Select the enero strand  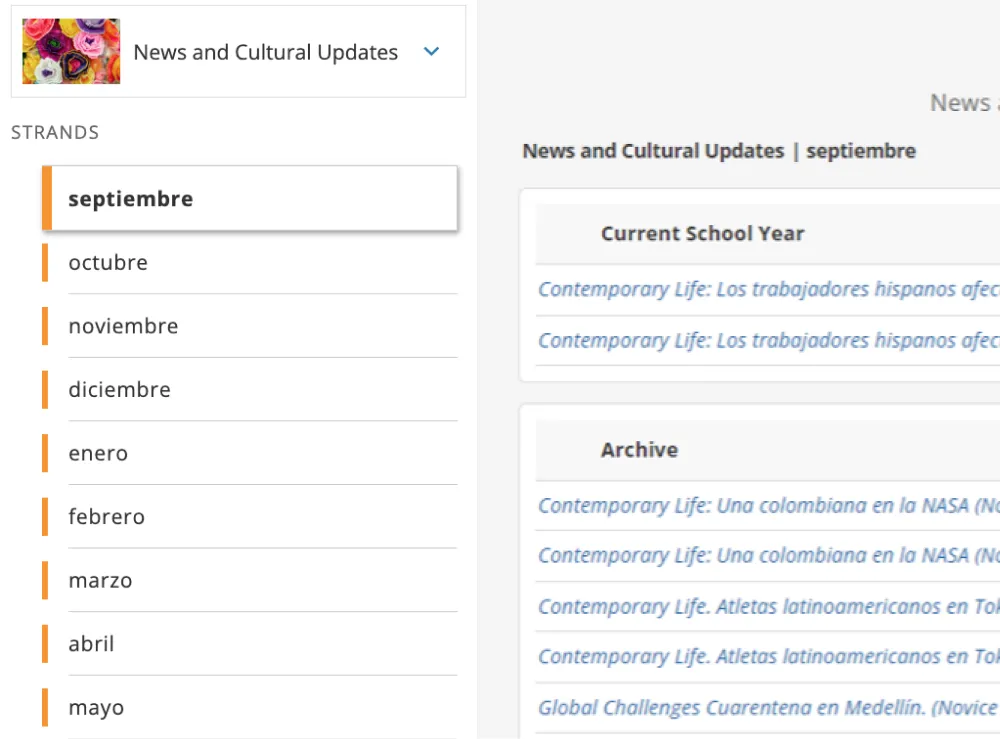[x=98, y=453]
